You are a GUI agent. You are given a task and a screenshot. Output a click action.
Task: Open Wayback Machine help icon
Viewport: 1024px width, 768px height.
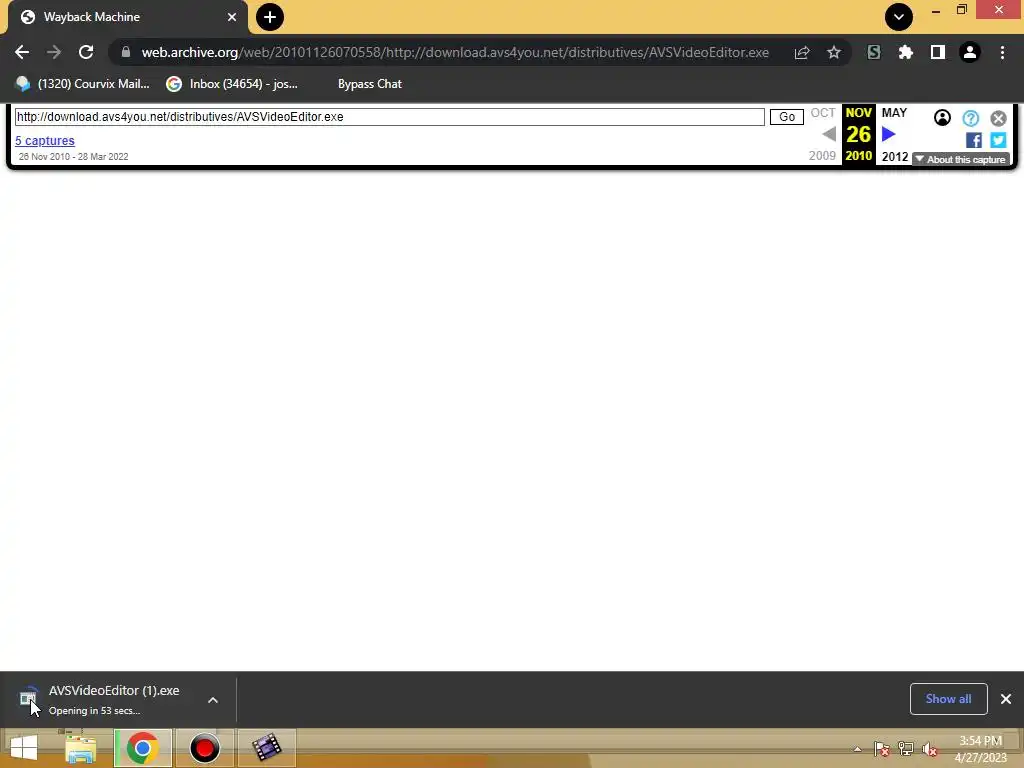tap(971, 118)
